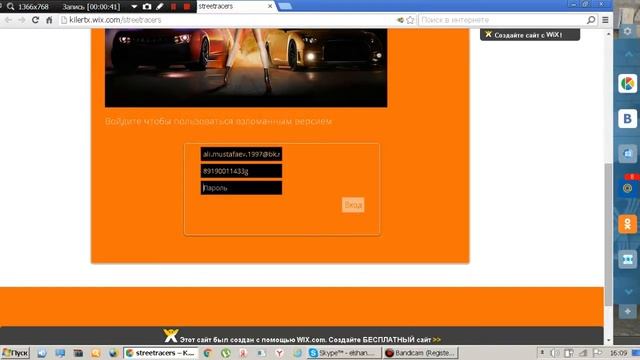Click the street racing cars banner image
Viewport: 640px width, 360px height.
tap(246, 68)
